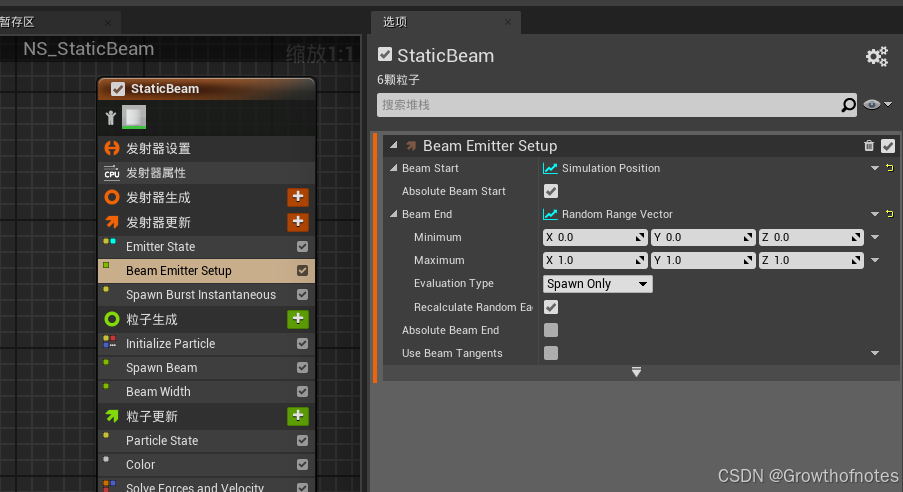The image size is (903, 492).
Task: Open Minimum row dropdown arrow
Action: pos(875,237)
